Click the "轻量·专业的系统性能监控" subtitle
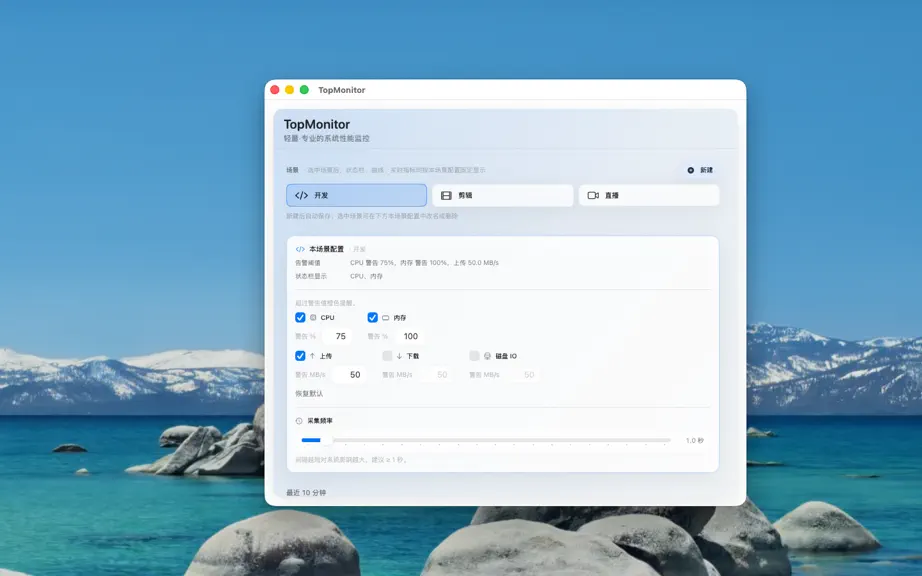The width and height of the screenshot is (922, 576). pyautogui.click(x=326, y=139)
